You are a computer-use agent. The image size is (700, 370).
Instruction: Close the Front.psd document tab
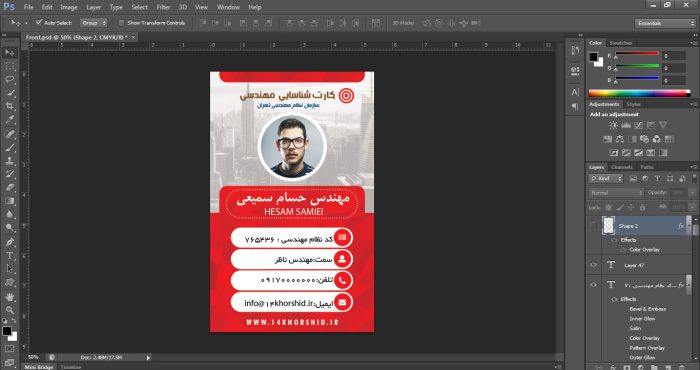tap(133, 37)
